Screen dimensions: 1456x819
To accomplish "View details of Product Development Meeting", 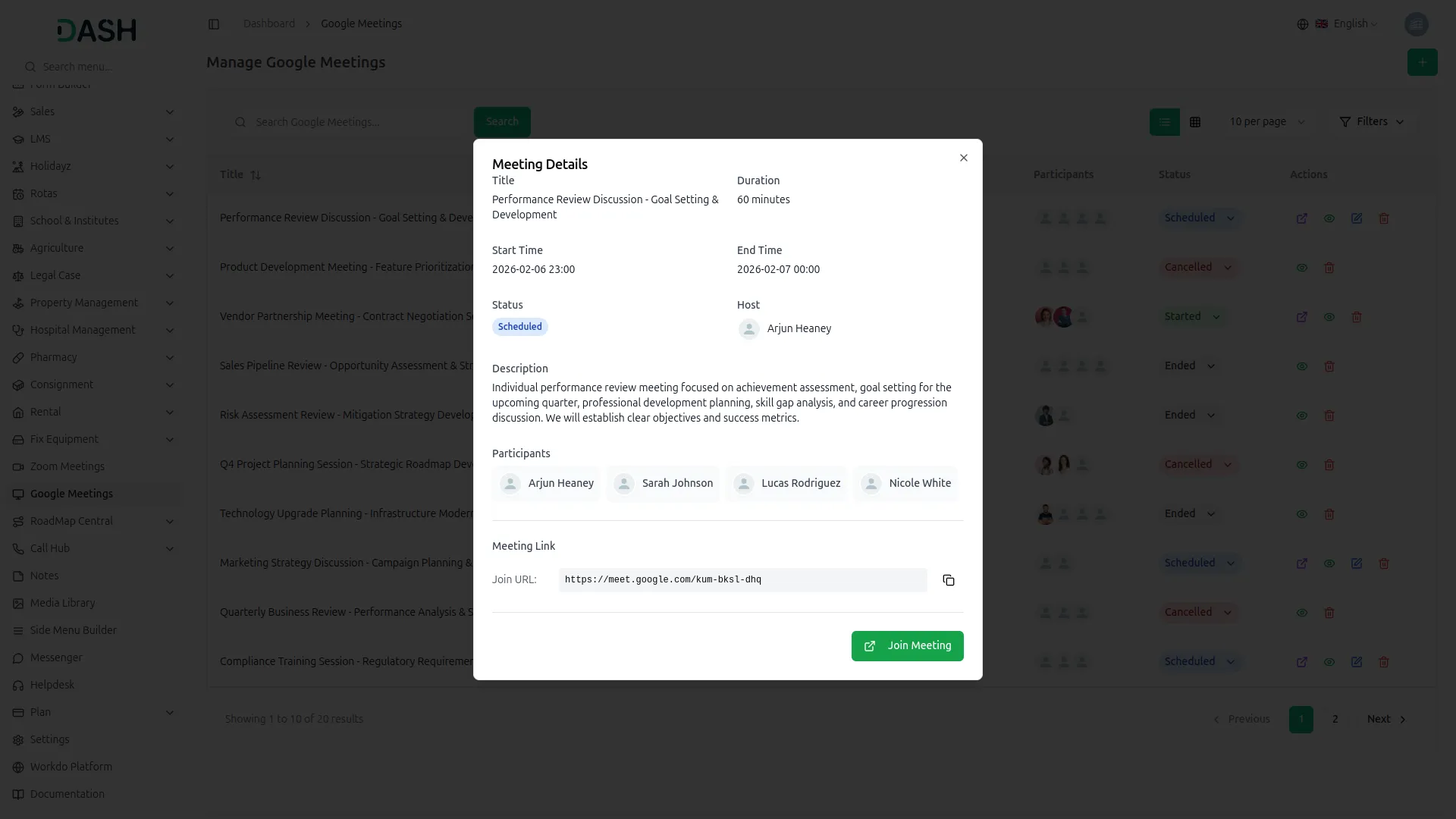I will pyautogui.click(x=1302, y=268).
